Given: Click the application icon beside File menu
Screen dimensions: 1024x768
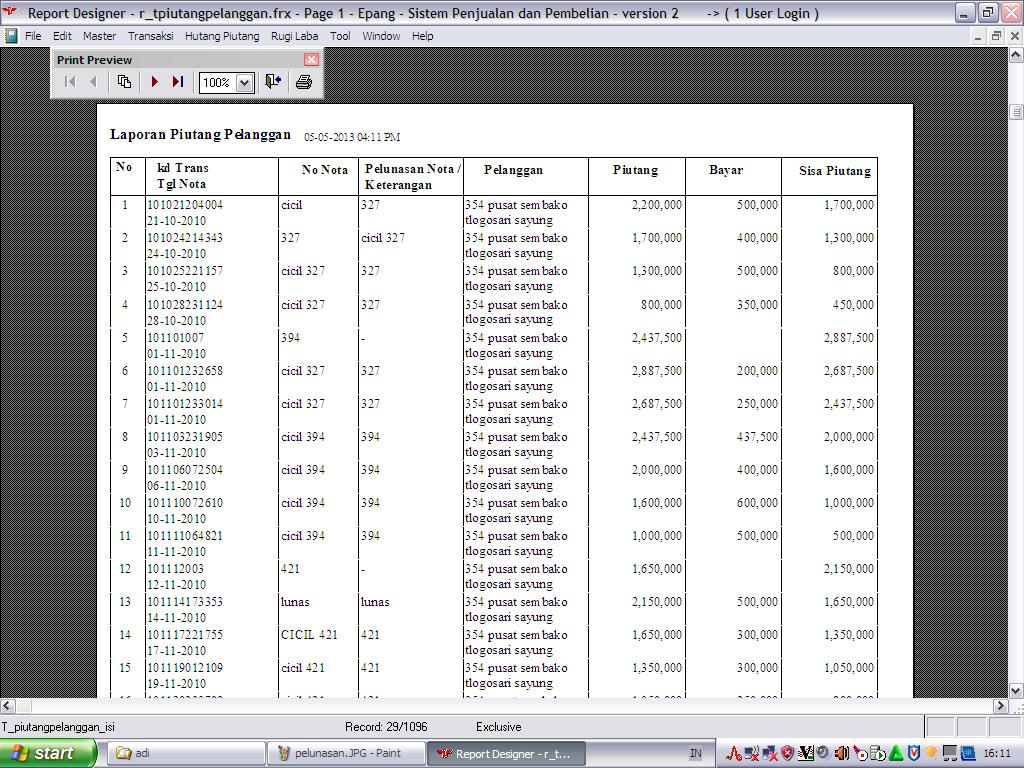Looking at the screenshot, I should pyautogui.click(x=11, y=36).
